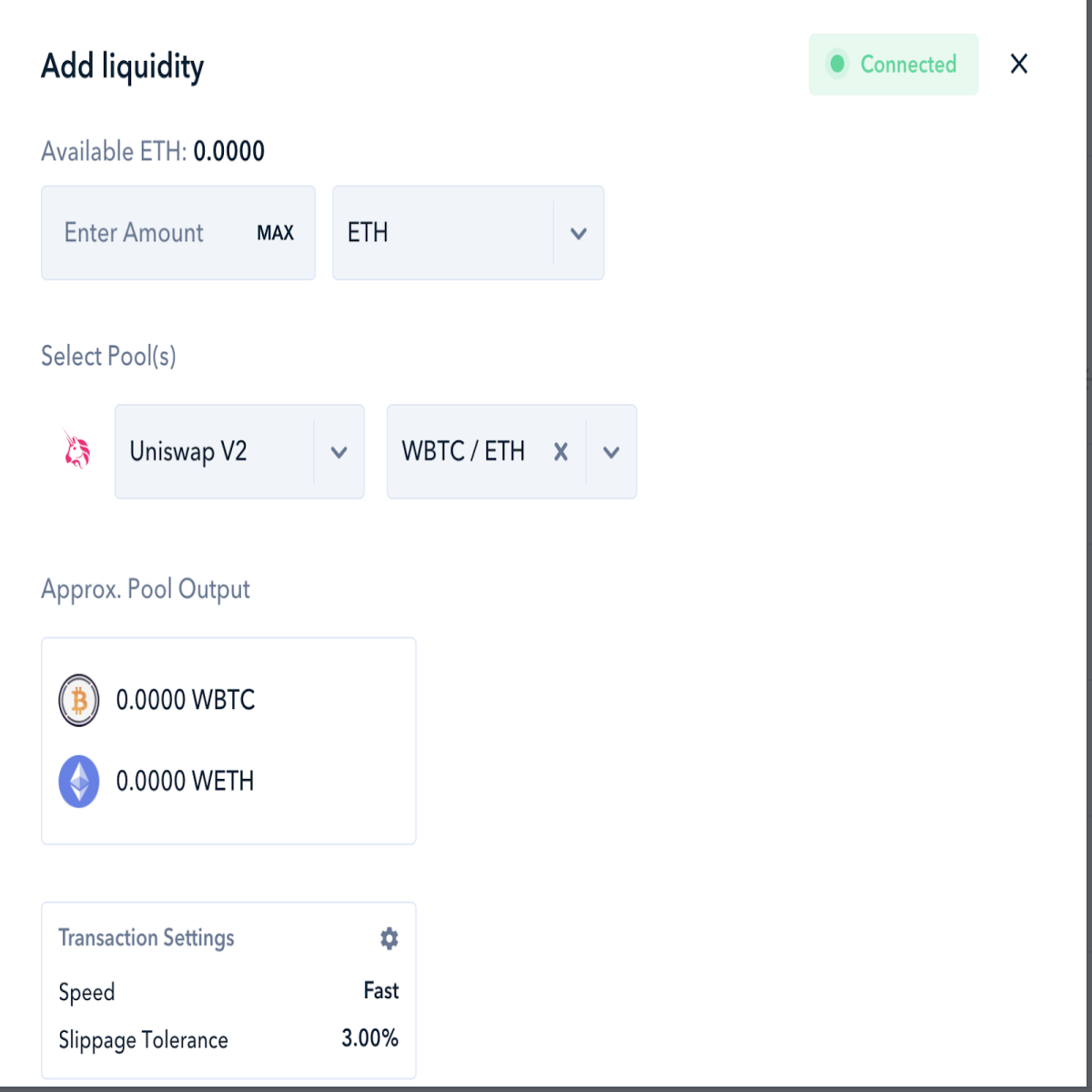Click the 3.00% slippage tolerance value
1092x1092 pixels.
point(369,1037)
